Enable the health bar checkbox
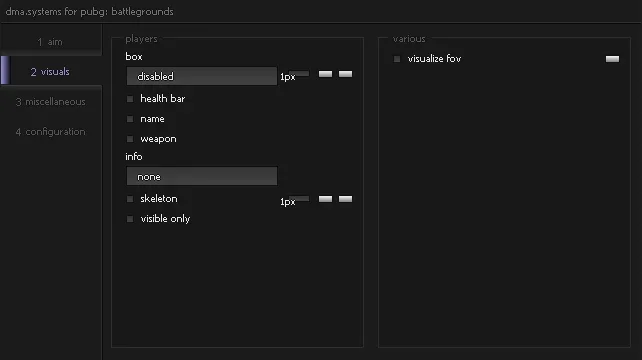Screen dimensions: 642x360 [130, 99]
